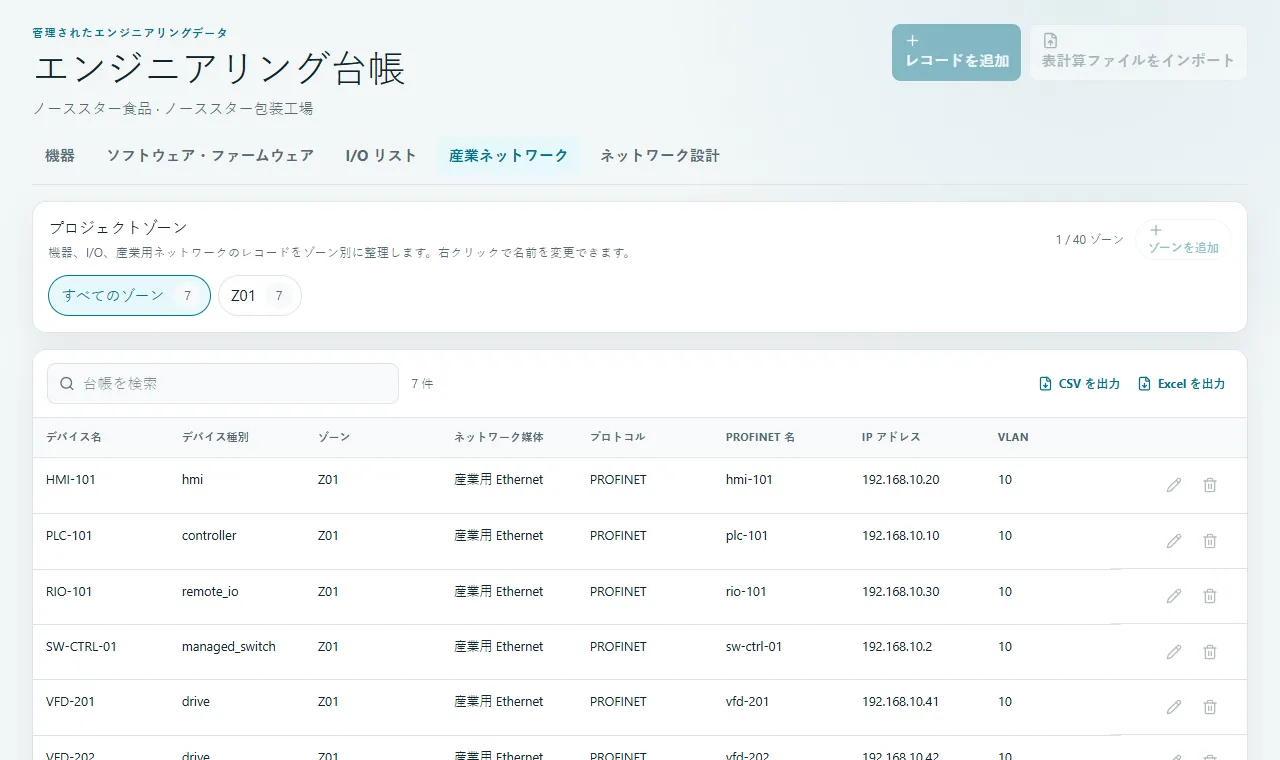Image resolution: width=1280 pixels, height=760 pixels.
Task: Click the VLAN column header
Action: [x=1013, y=437]
